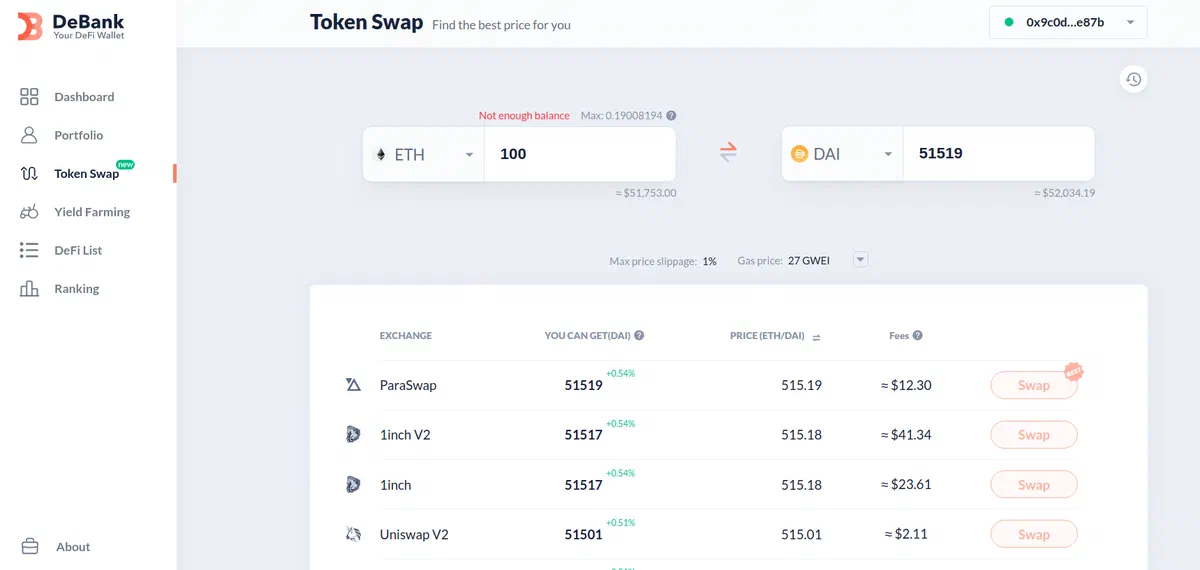Toggle price direction ETH/DAI arrows

click(x=816, y=337)
